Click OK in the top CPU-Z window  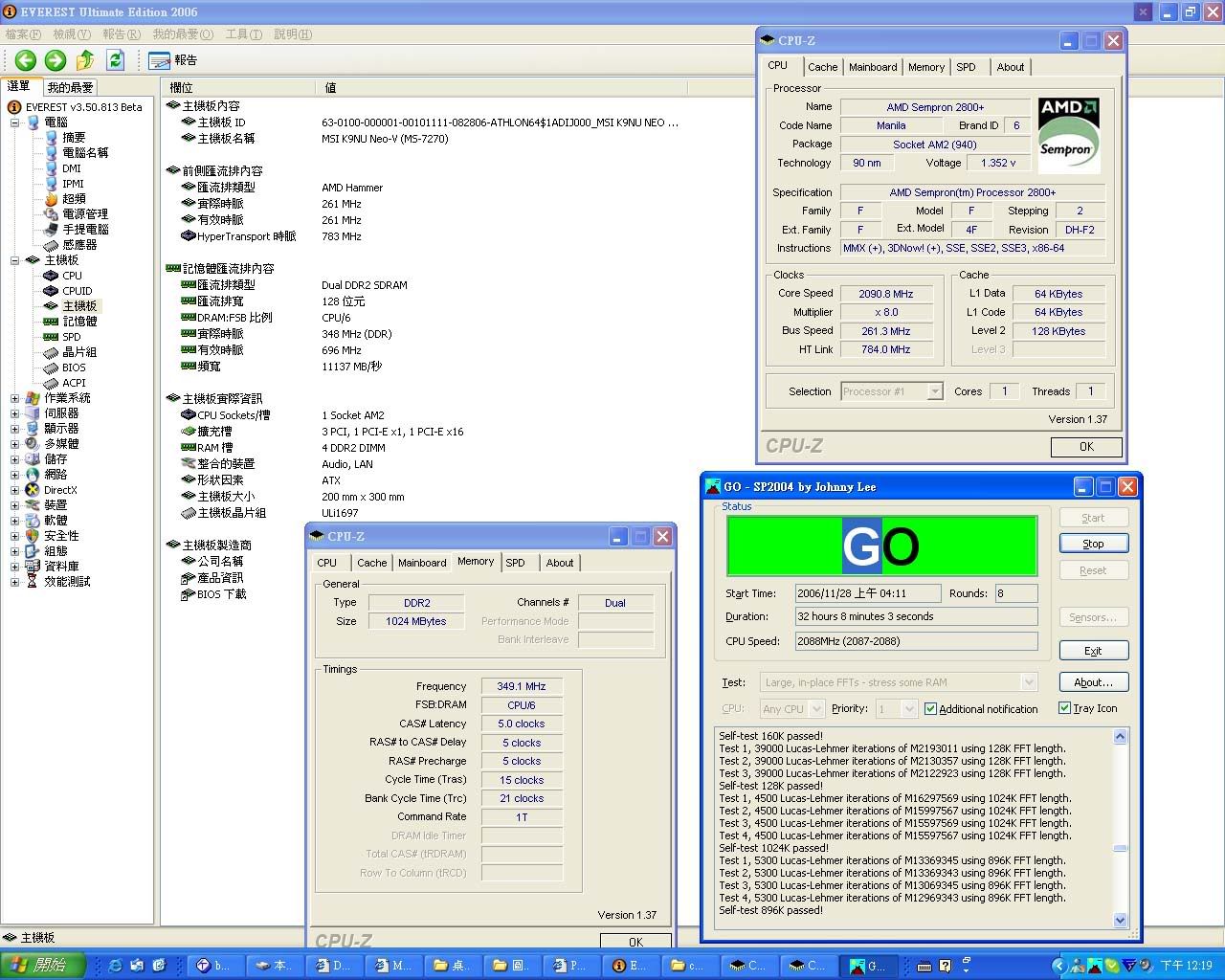pos(1086,447)
